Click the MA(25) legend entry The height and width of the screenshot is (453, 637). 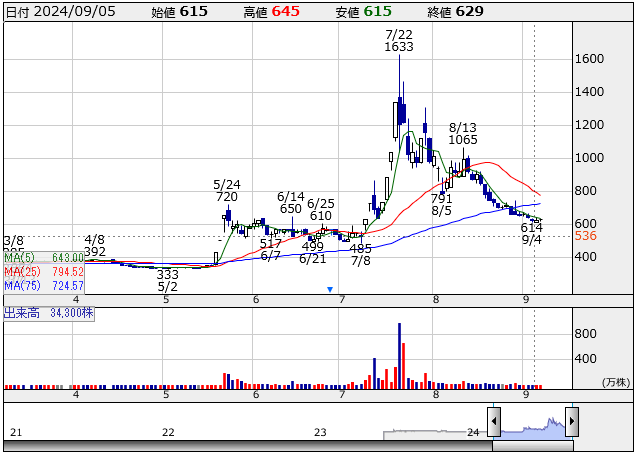[43, 271]
